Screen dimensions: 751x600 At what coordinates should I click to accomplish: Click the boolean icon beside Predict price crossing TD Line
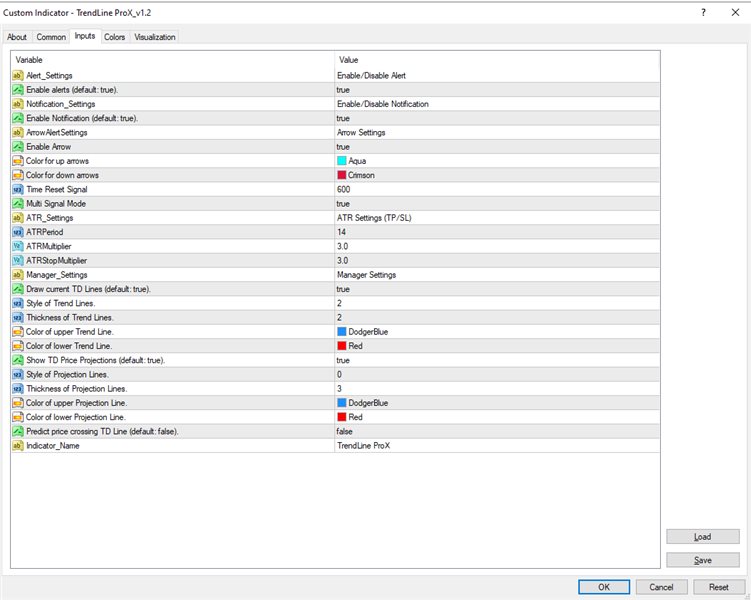[18, 431]
